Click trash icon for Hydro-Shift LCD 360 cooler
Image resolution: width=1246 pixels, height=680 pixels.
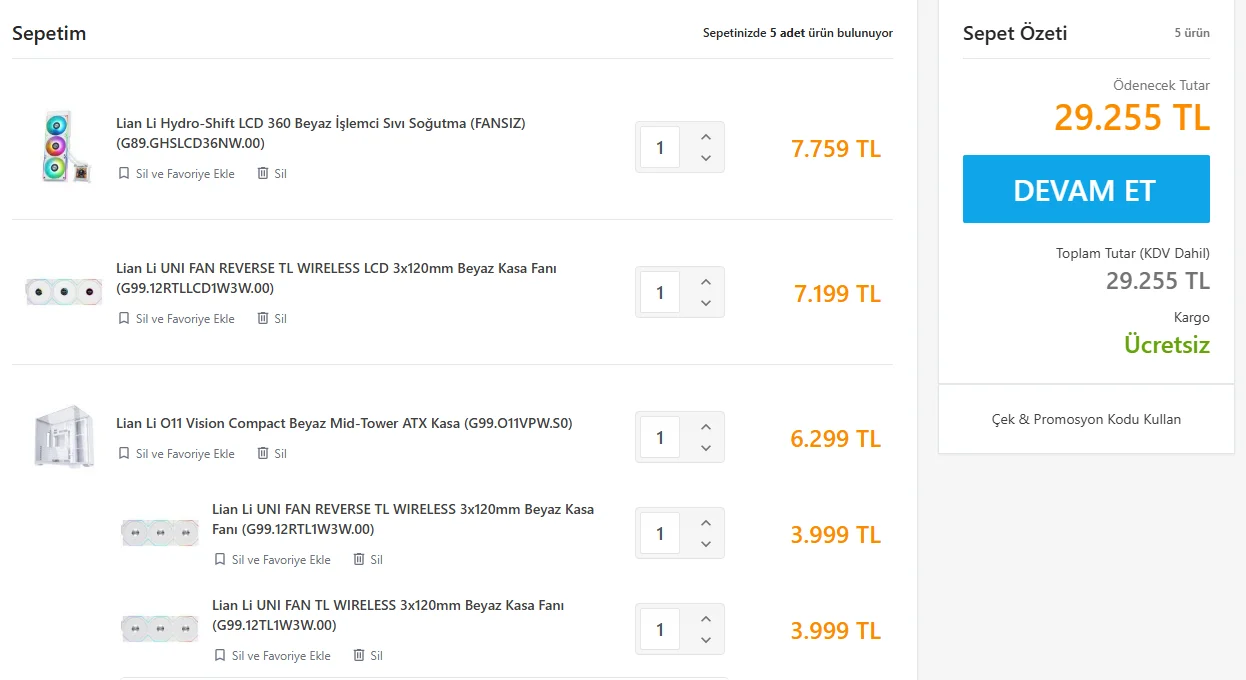coord(263,173)
